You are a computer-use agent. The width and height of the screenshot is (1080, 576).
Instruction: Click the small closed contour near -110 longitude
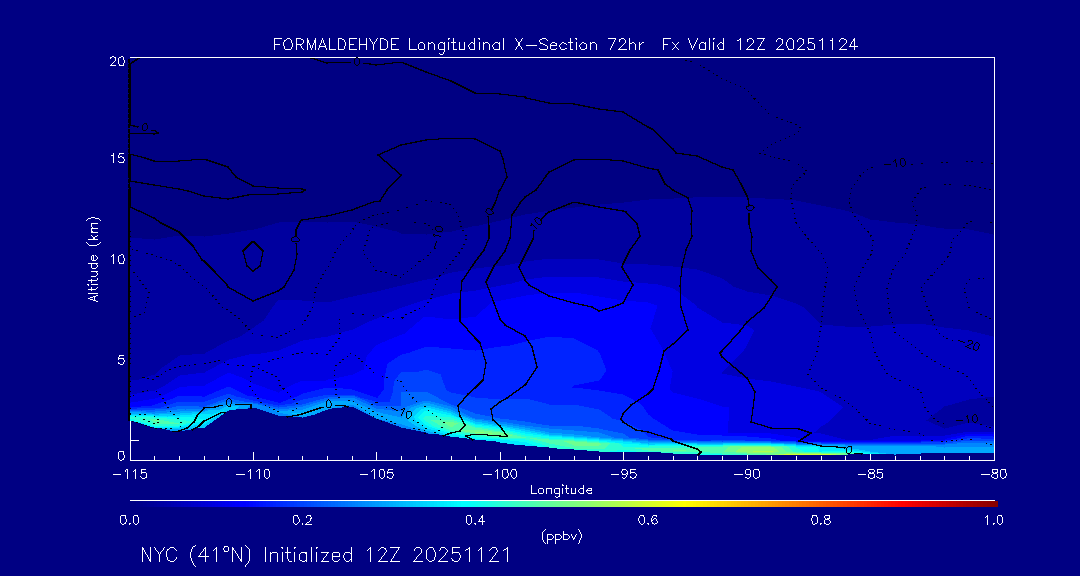[253, 256]
